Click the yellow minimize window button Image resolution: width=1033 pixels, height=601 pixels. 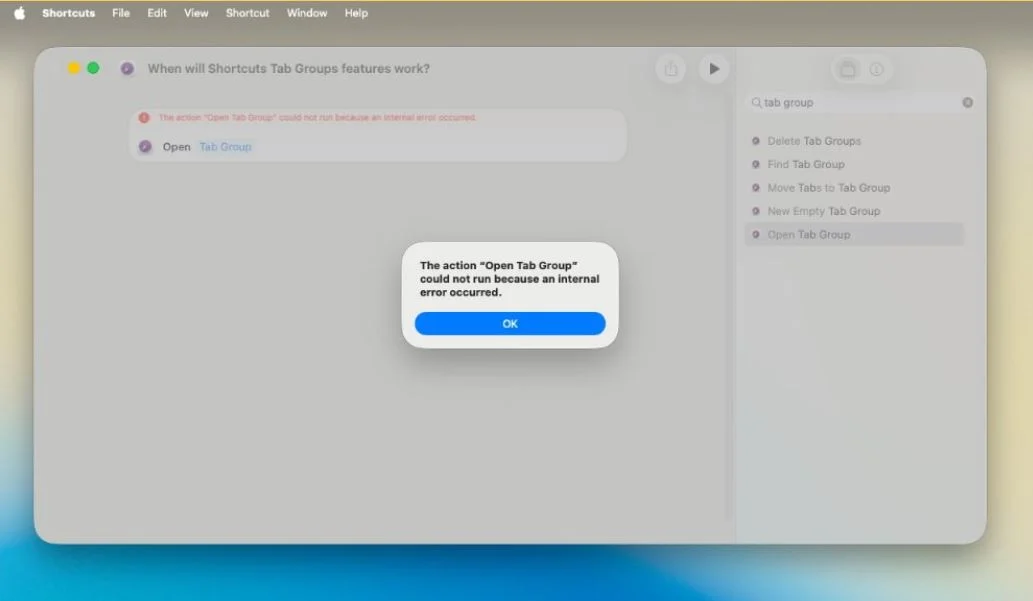pyautogui.click(x=74, y=68)
